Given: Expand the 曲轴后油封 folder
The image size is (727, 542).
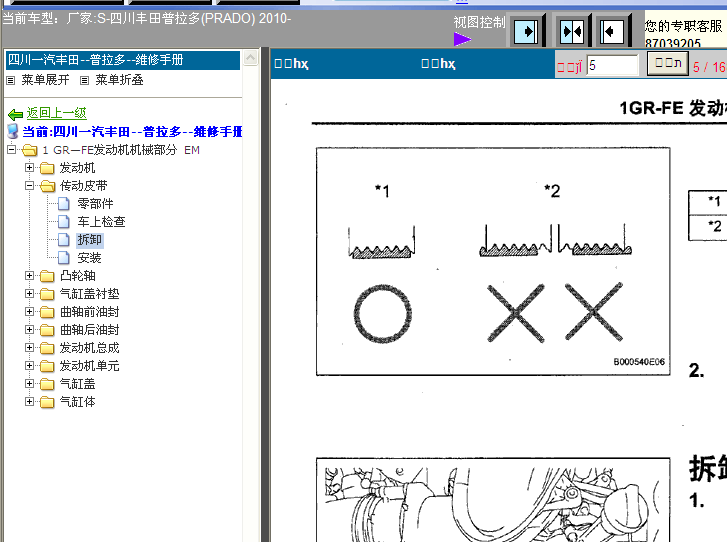Looking at the screenshot, I should tap(30, 330).
